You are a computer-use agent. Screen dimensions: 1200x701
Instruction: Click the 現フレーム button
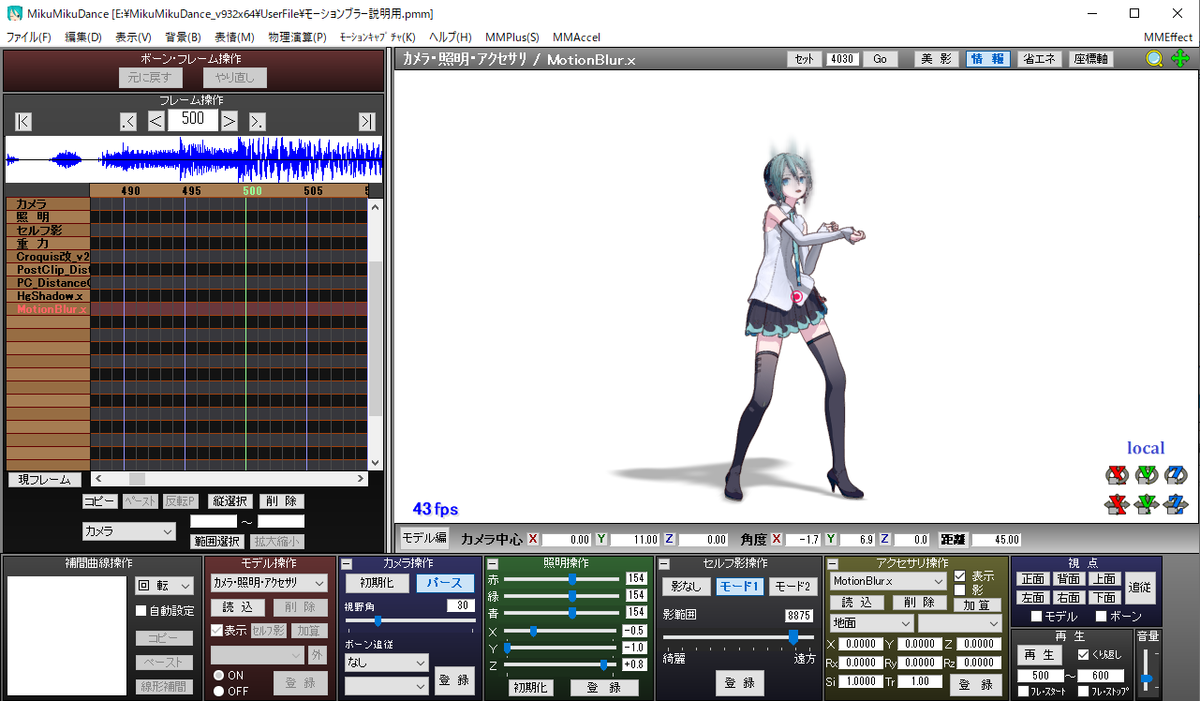(45, 480)
